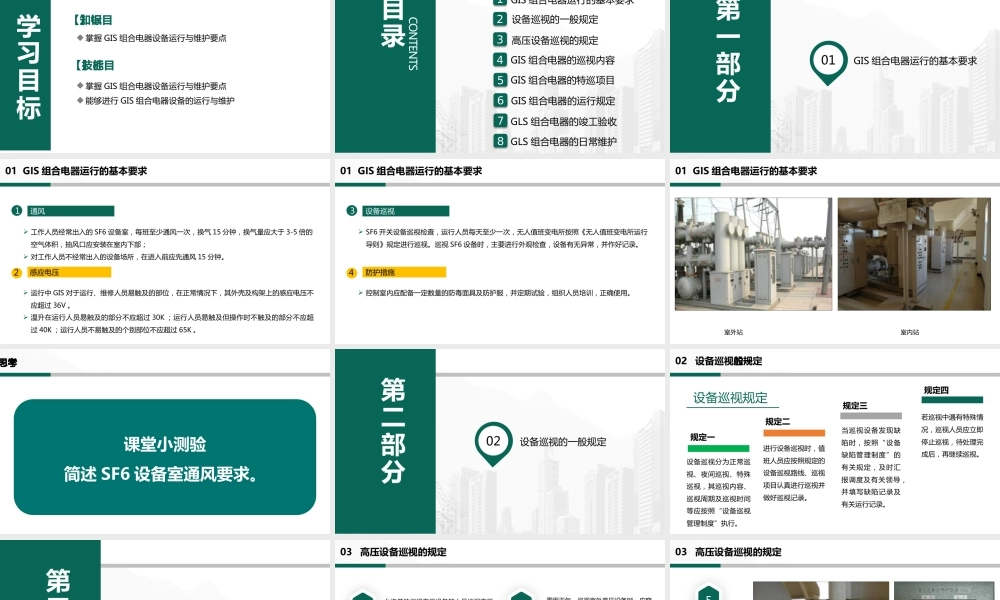Click the GLS 组合电器的竣工验收 entry
This screenshot has width=1000, height=600.
563,121
